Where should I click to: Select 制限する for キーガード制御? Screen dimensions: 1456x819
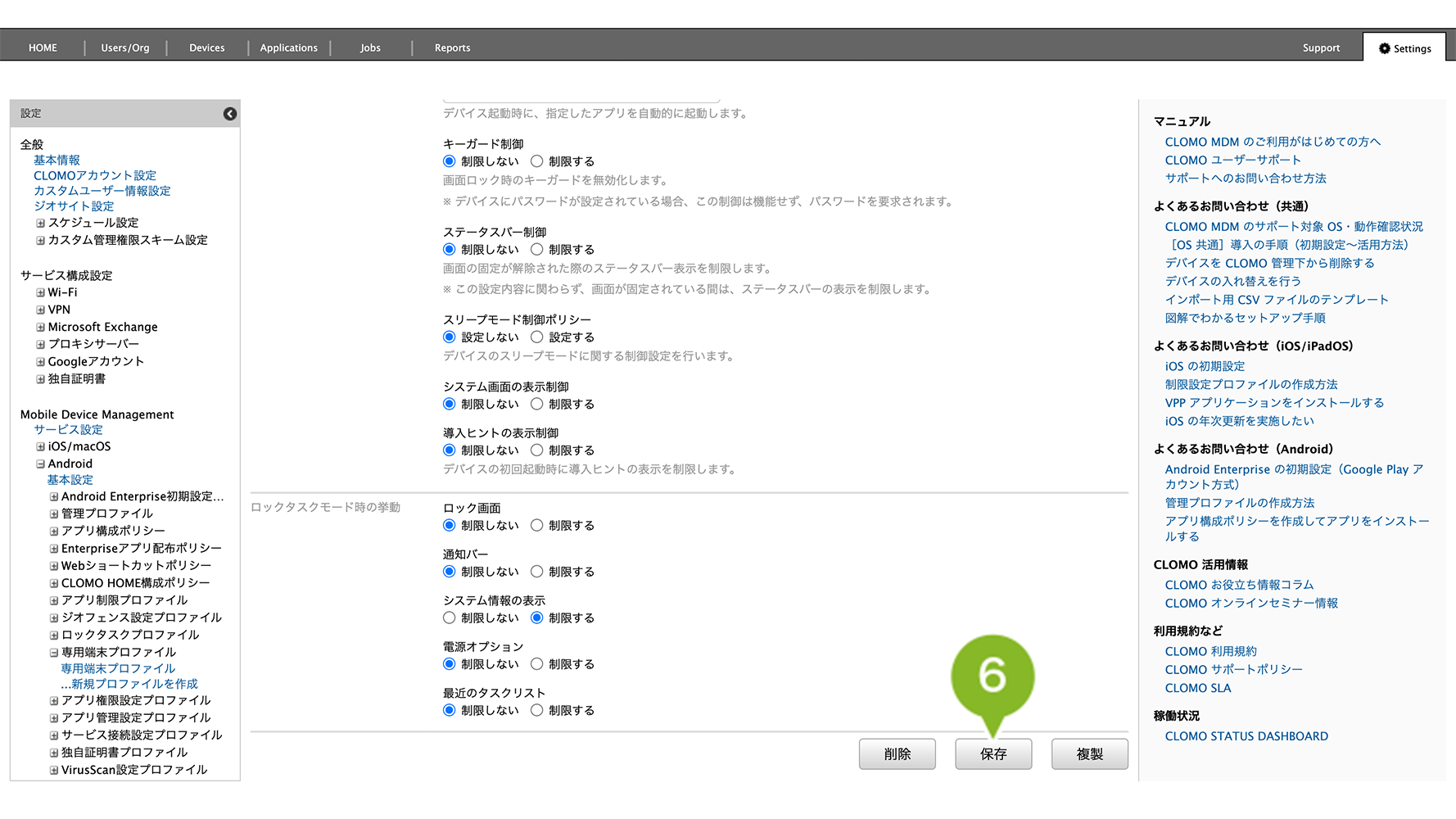(537, 161)
